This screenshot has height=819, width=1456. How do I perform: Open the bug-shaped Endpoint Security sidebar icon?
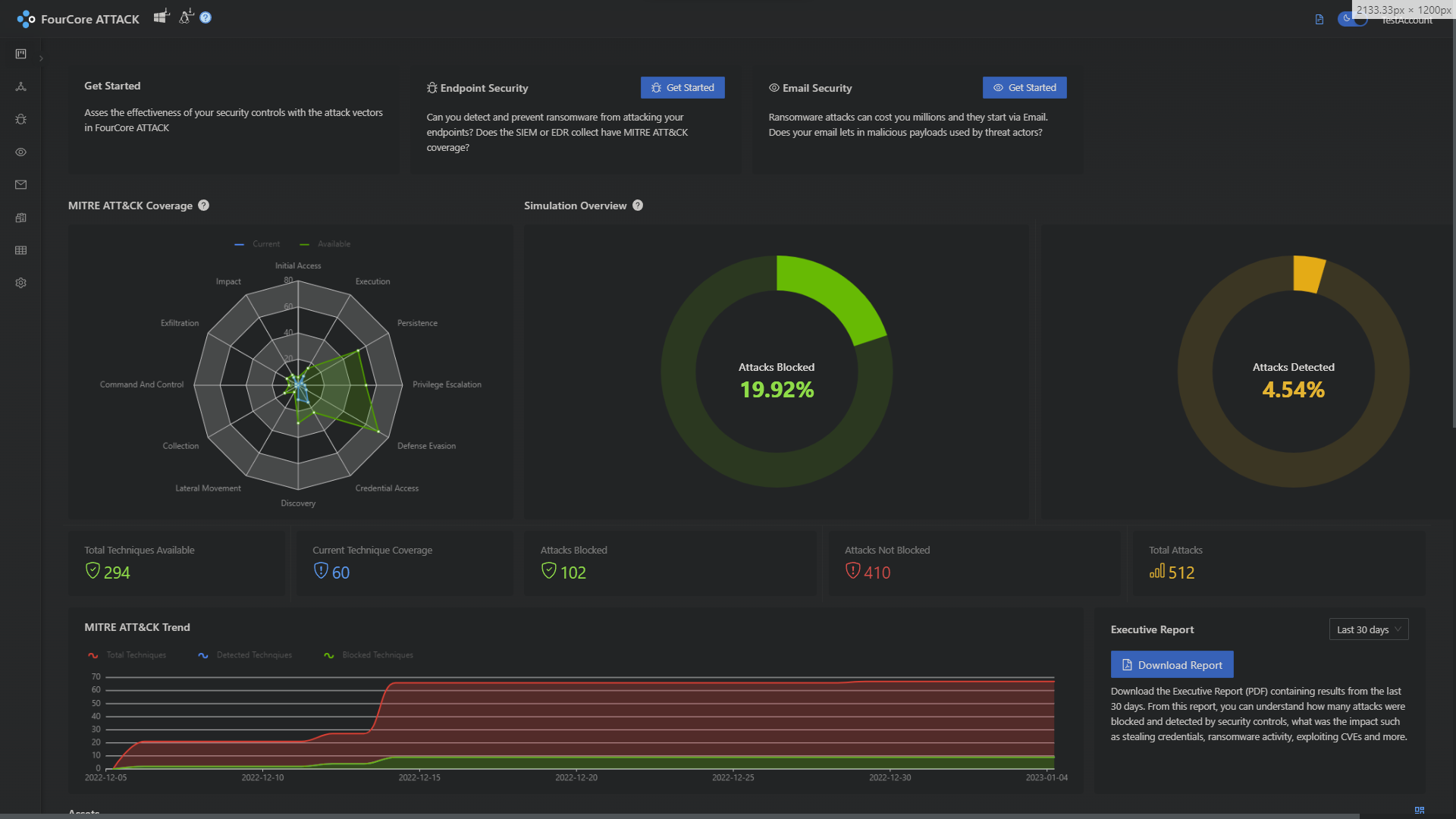(x=20, y=119)
